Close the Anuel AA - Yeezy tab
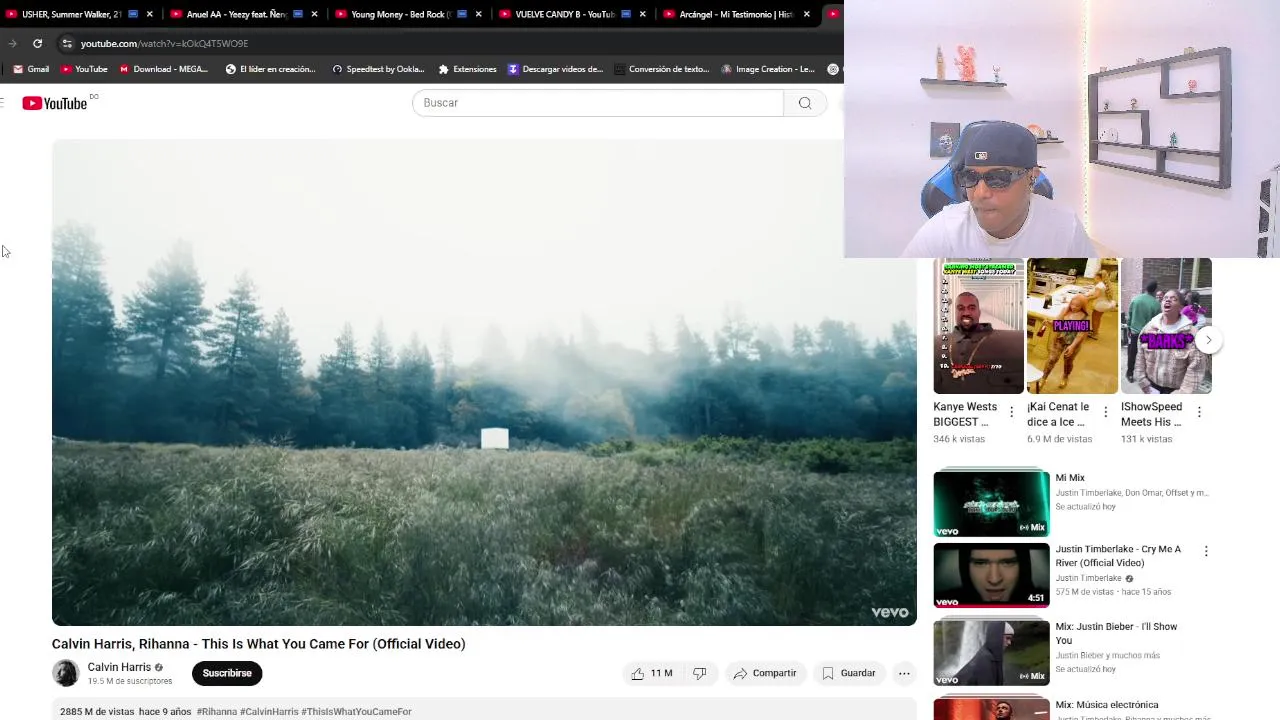1280x720 pixels. [314, 14]
